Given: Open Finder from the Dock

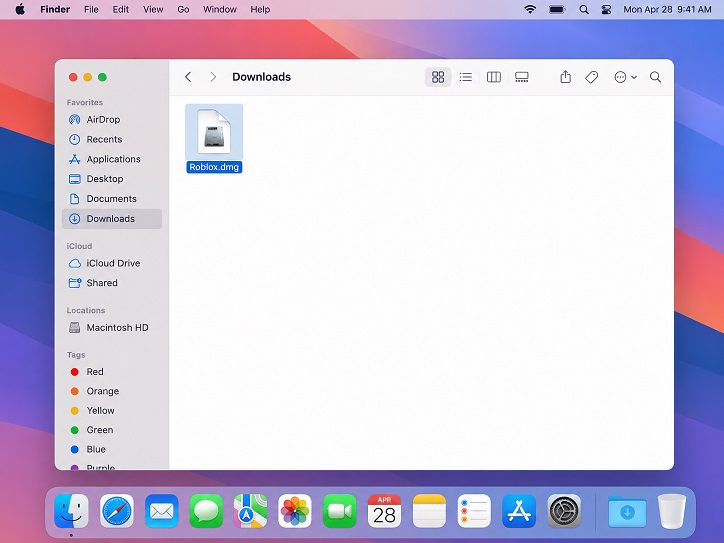Looking at the screenshot, I should click(71, 511).
